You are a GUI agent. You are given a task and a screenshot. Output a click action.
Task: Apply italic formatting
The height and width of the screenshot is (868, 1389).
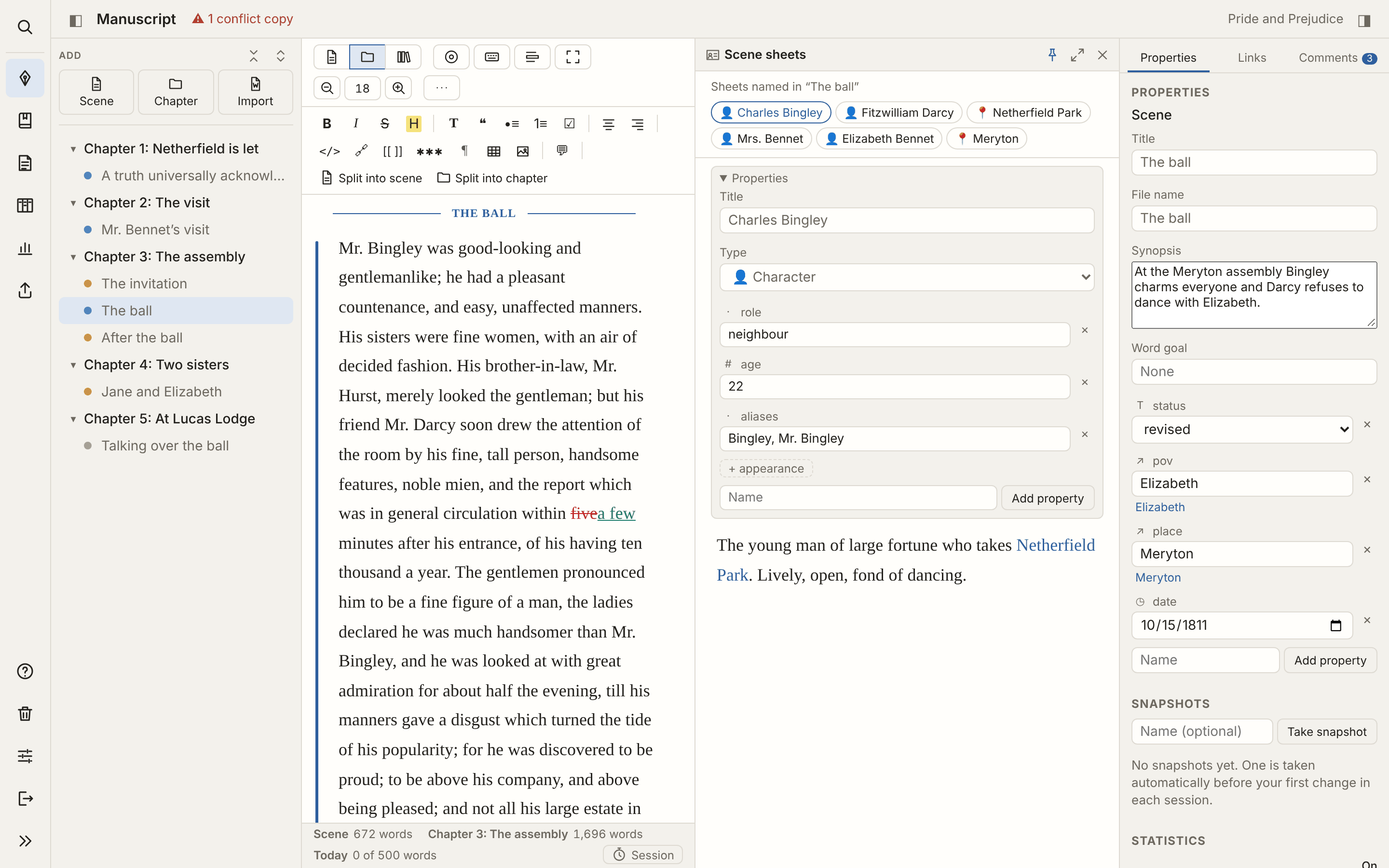[356, 123]
